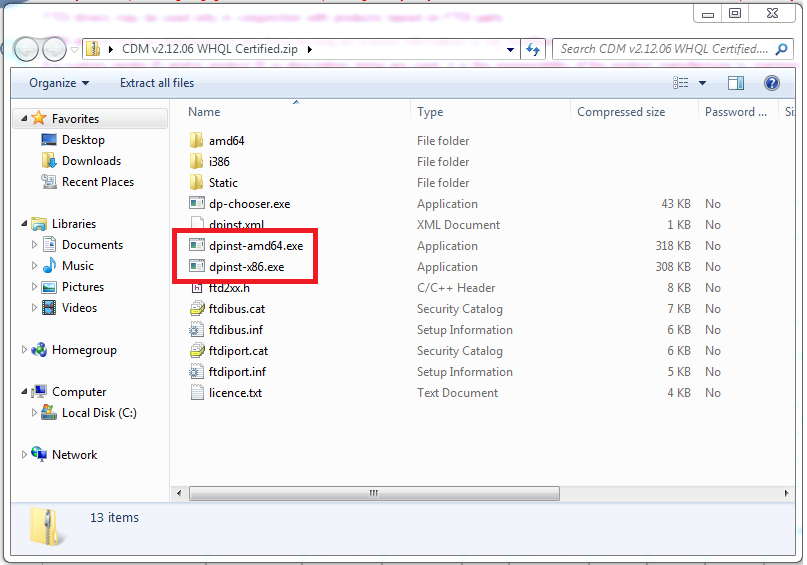807x565 pixels.
Task: Select licence.txt text file icon
Action: tap(197, 393)
